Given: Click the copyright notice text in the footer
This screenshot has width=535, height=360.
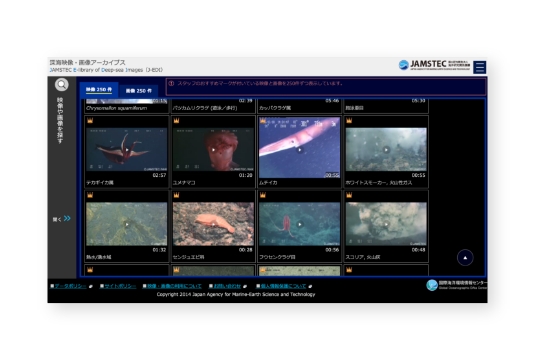Looking at the screenshot, I should coord(236,294).
